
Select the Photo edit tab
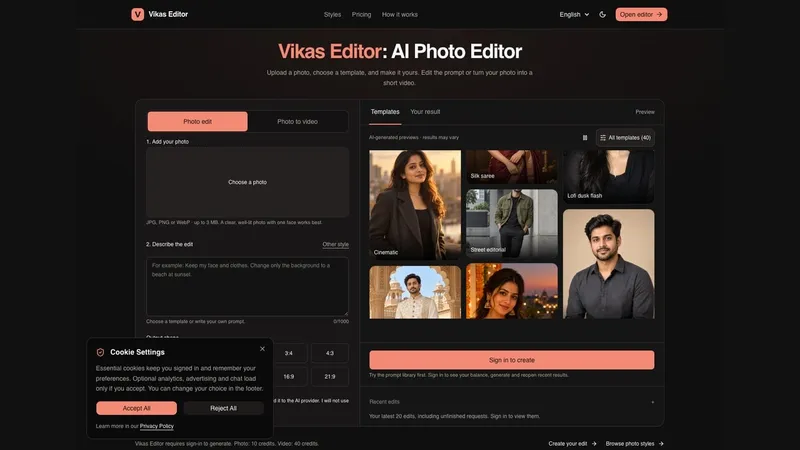[x=197, y=121]
